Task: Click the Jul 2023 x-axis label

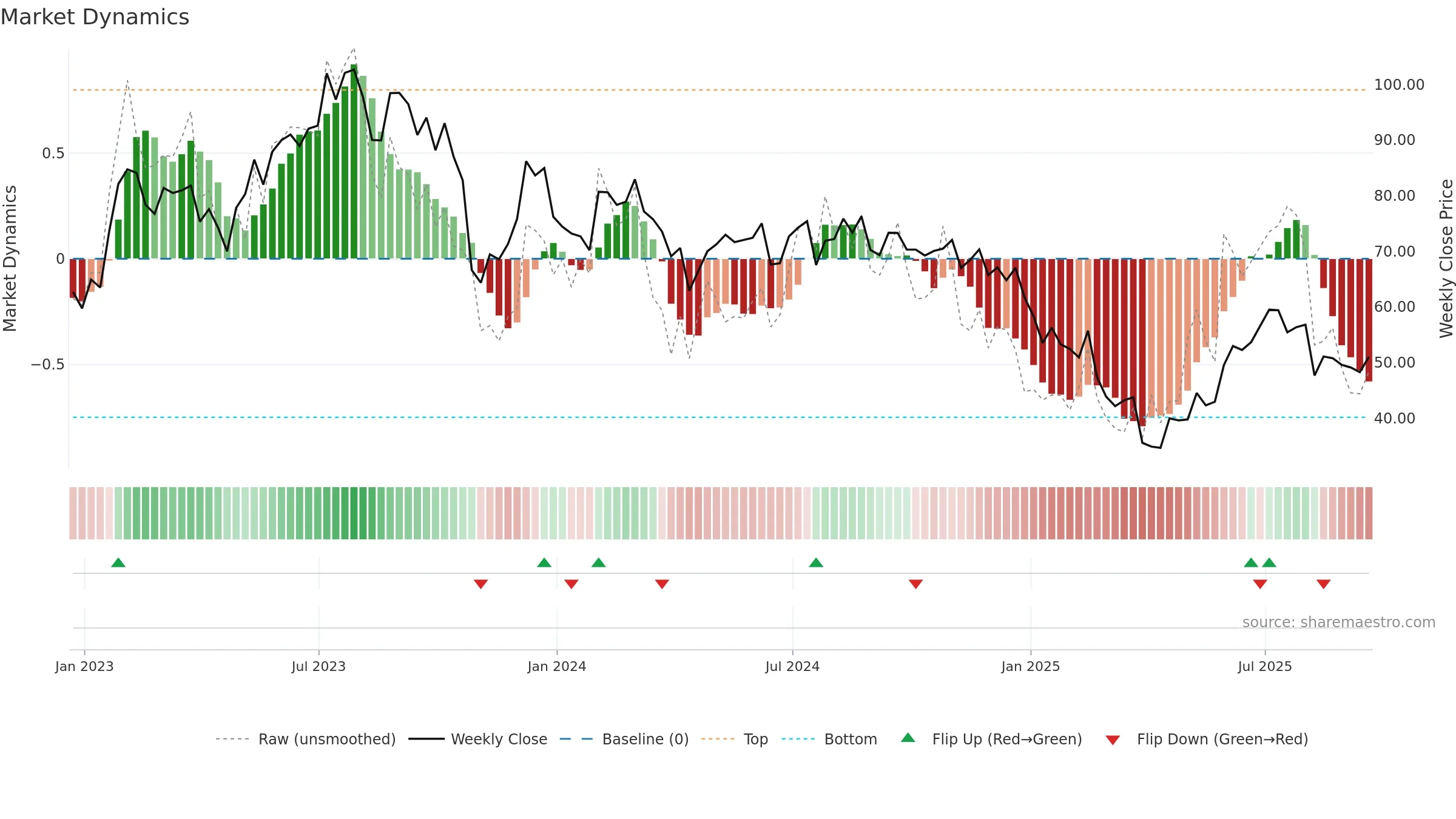Action: click(318, 666)
